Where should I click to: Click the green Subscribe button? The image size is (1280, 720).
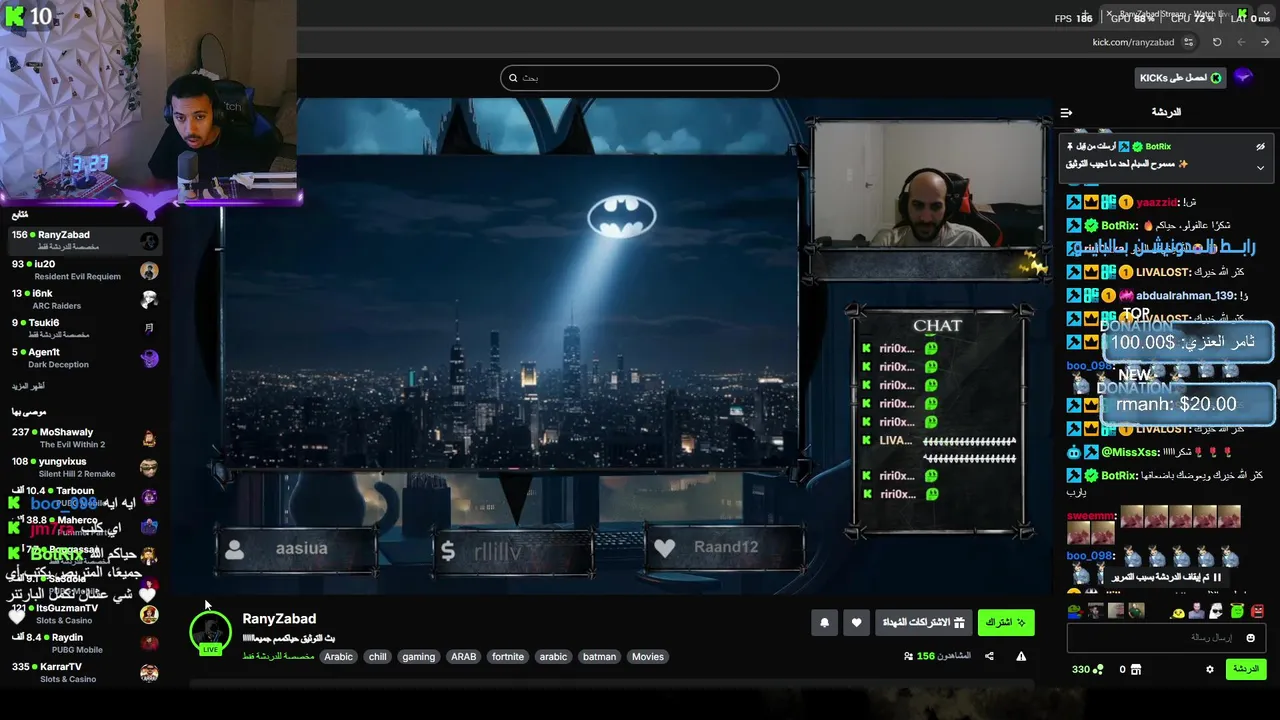[1006, 623]
